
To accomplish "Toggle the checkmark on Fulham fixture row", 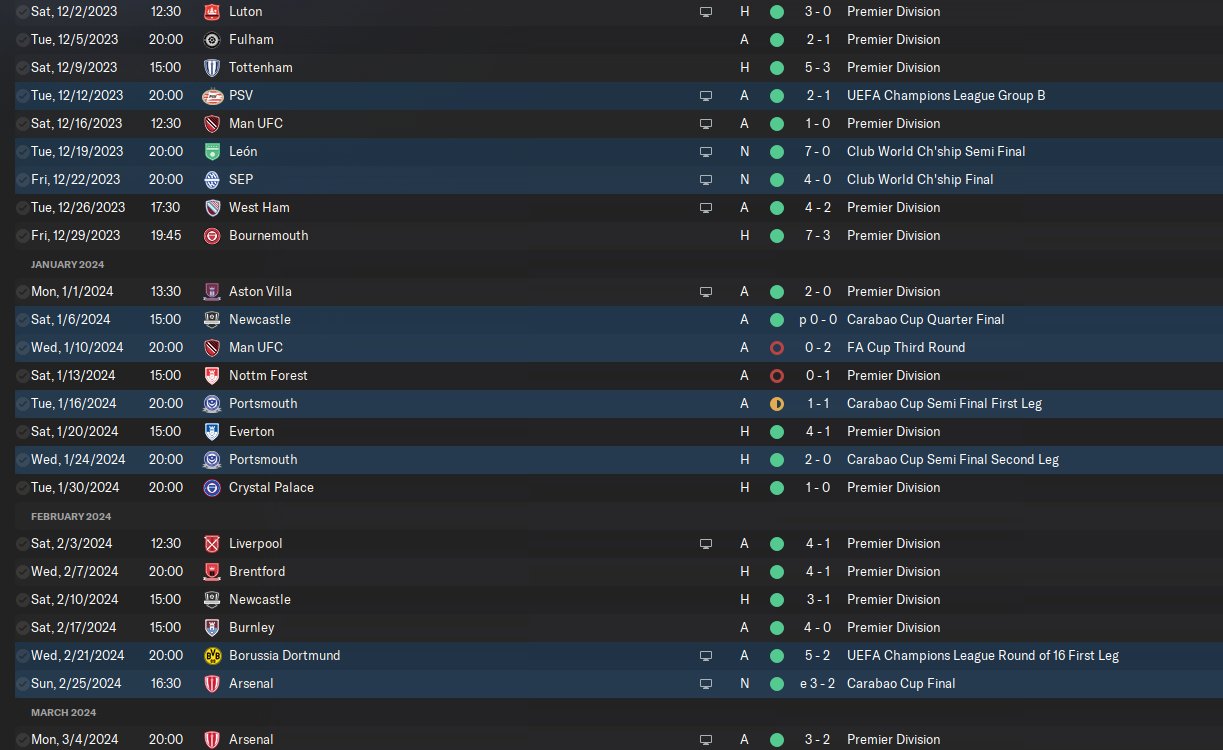I will tap(22, 40).
